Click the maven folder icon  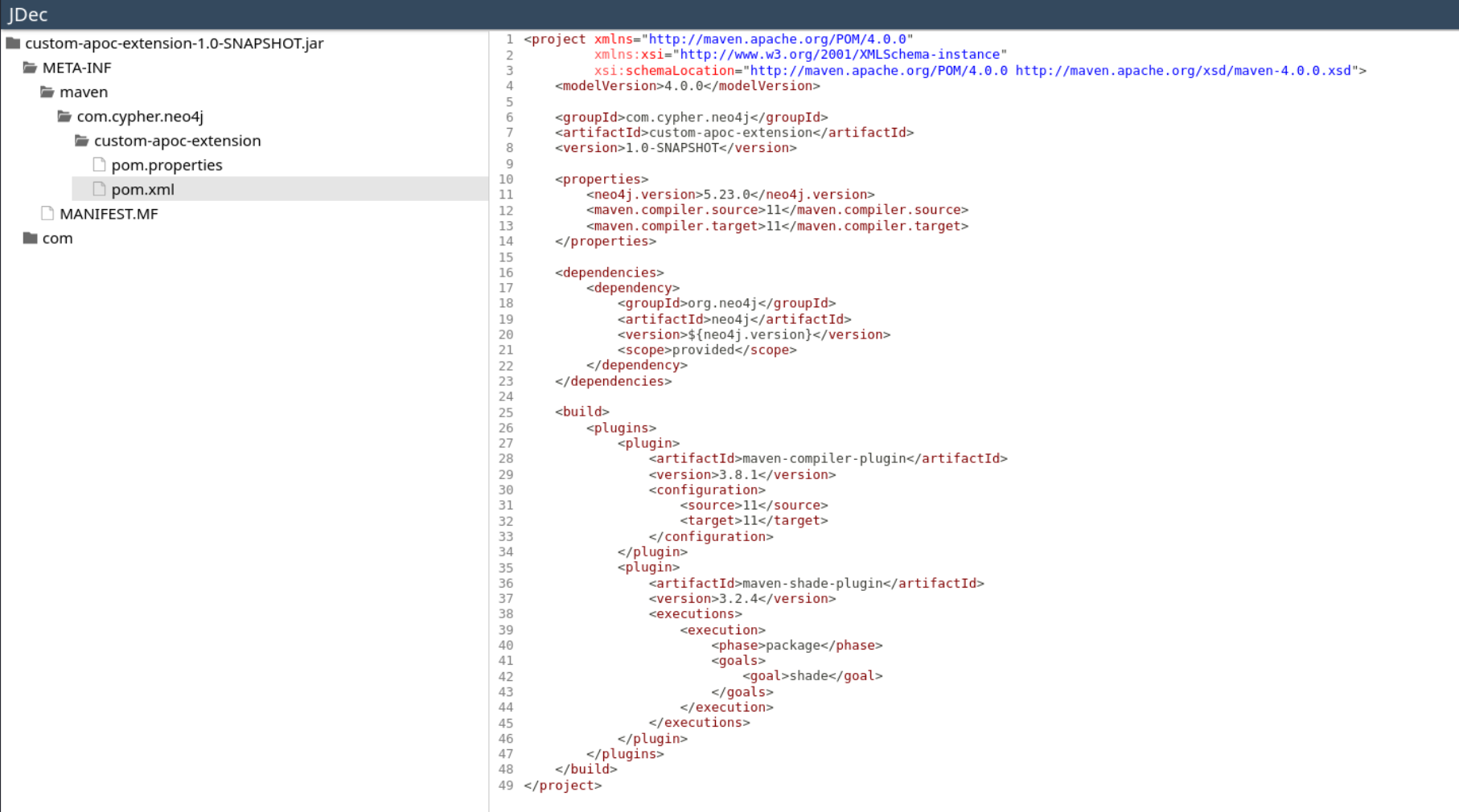point(47,92)
